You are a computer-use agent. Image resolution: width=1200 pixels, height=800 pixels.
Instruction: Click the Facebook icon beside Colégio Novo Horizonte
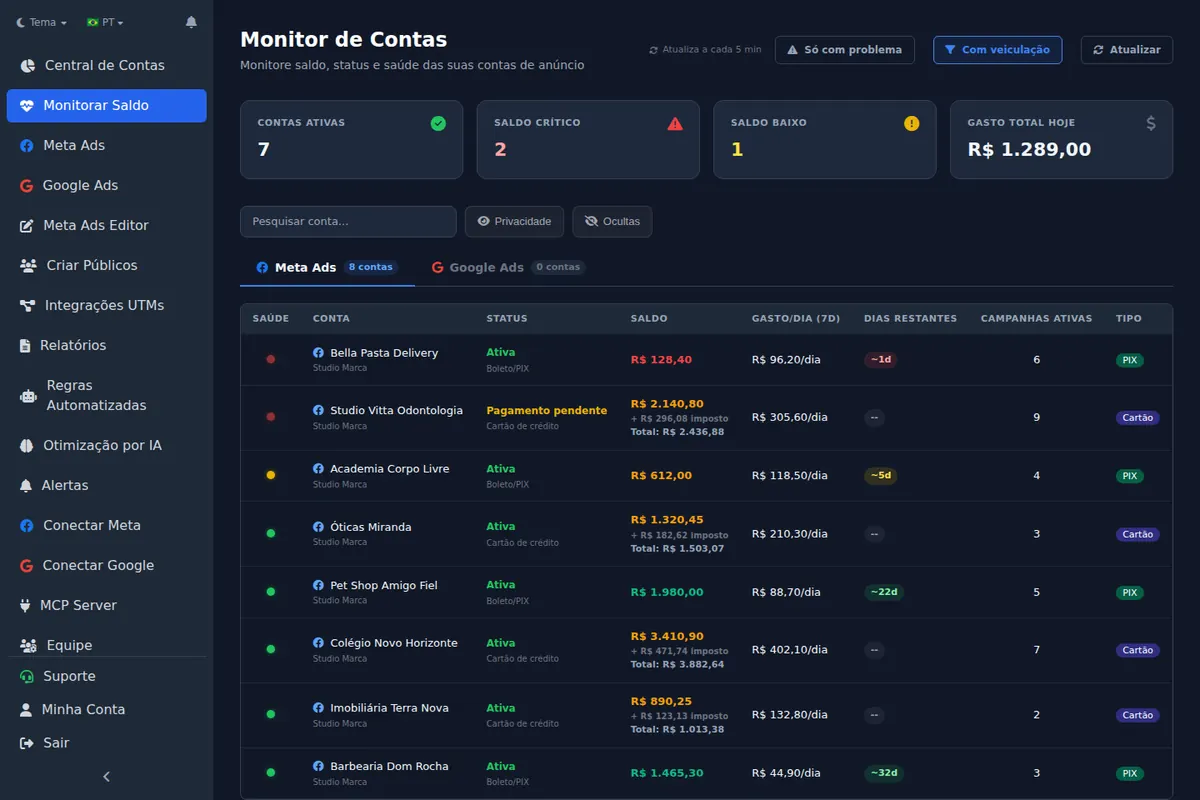318,643
